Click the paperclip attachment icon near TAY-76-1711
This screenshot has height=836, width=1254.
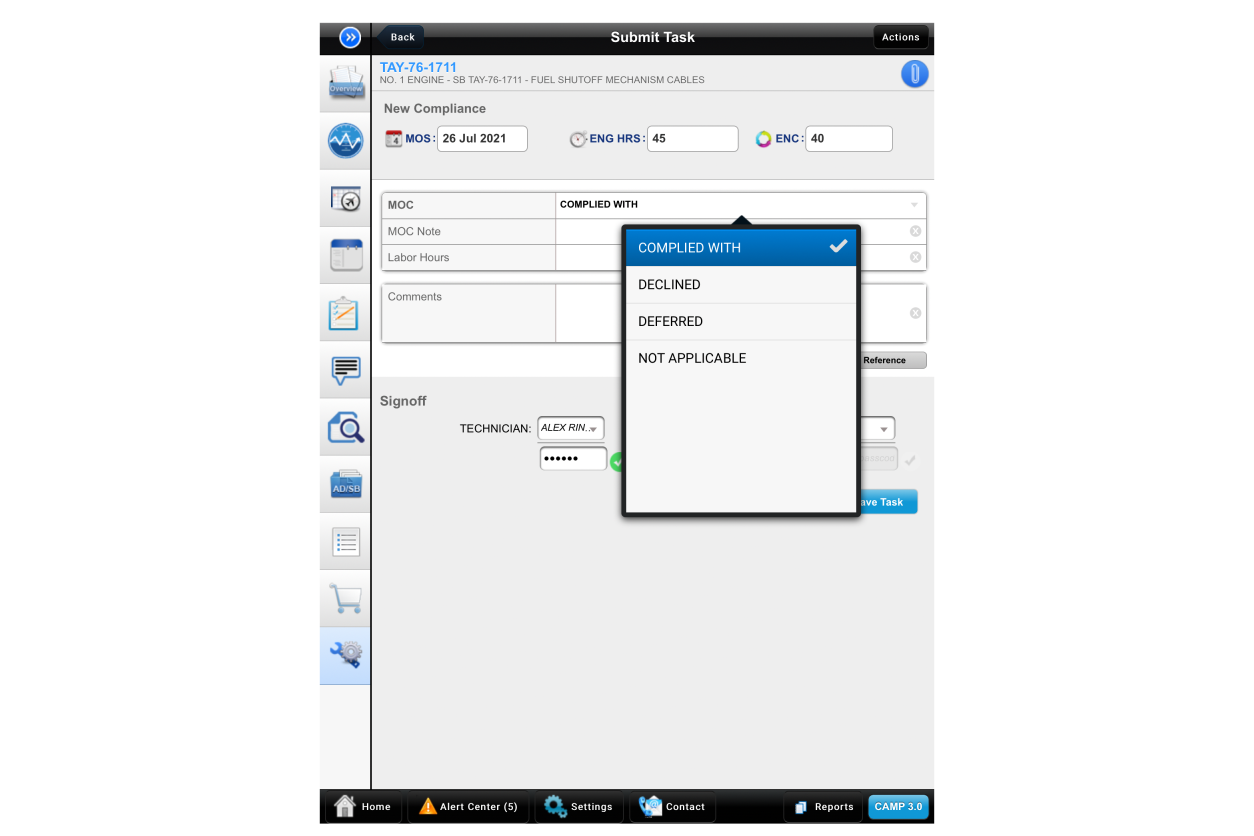tap(914, 73)
